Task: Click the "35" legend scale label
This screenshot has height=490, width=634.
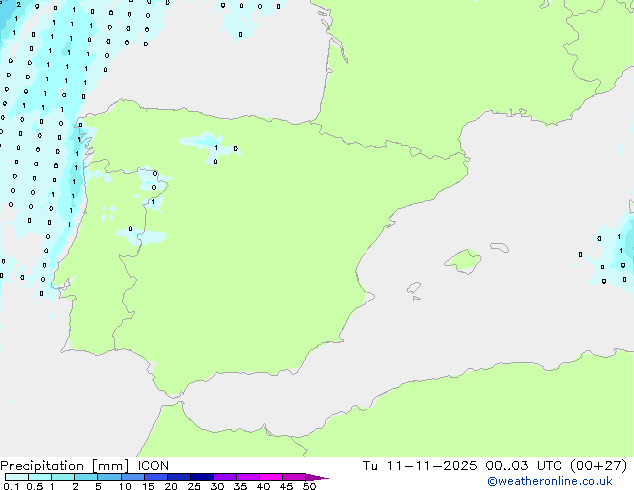Action: pos(240,486)
